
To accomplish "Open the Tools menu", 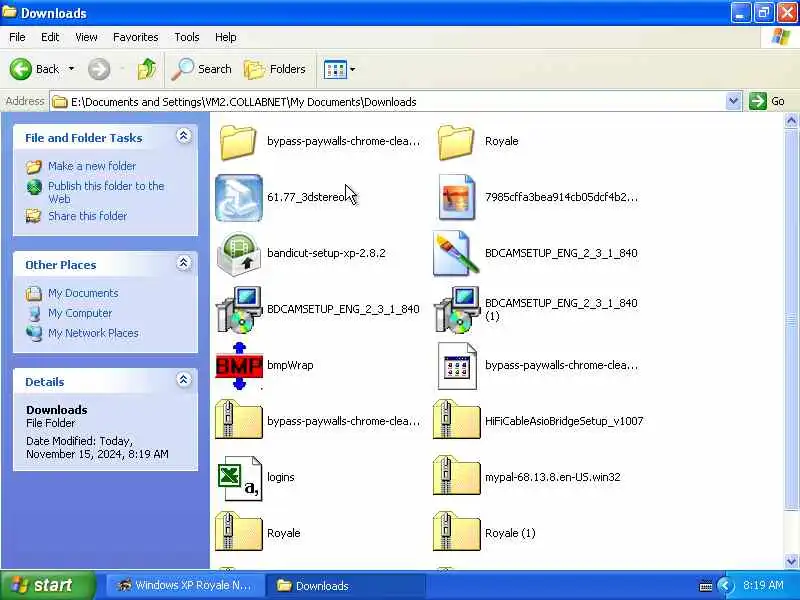I will tap(187, 37).
